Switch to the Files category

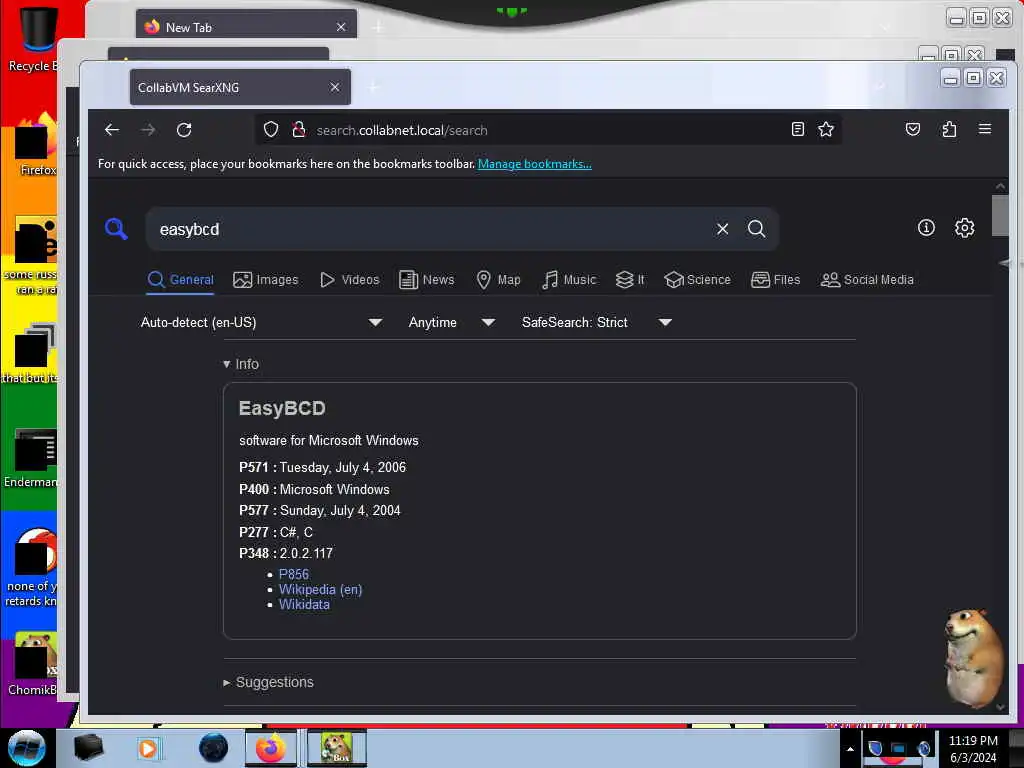pyautogui.click(x=775, y=280)
